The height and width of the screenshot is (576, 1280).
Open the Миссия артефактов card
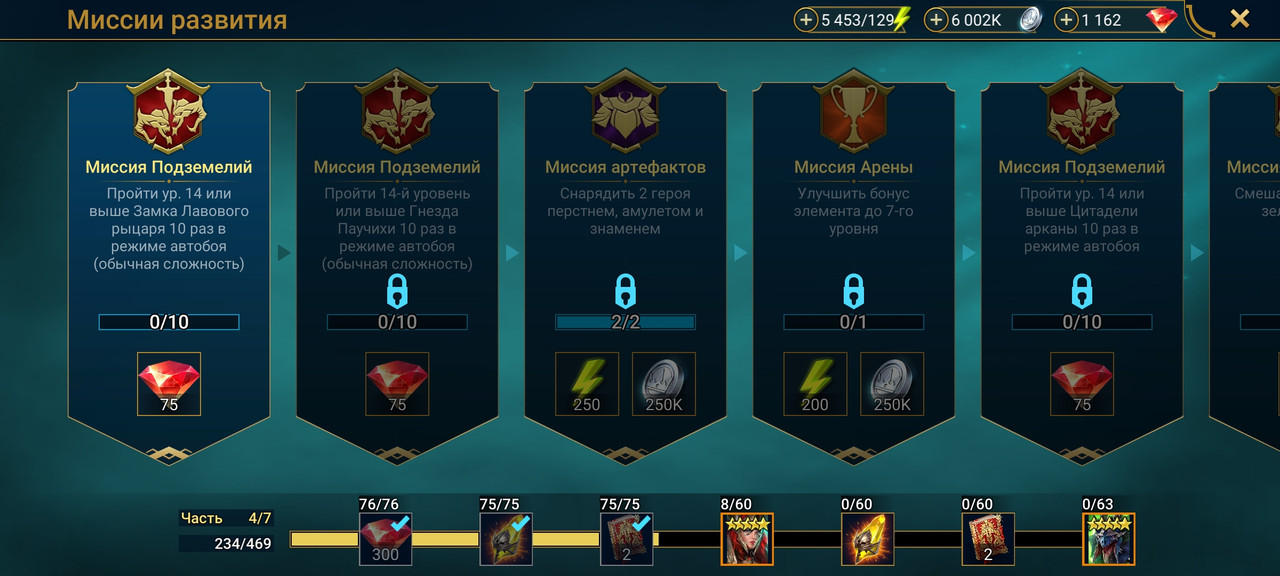pos(626,265)
